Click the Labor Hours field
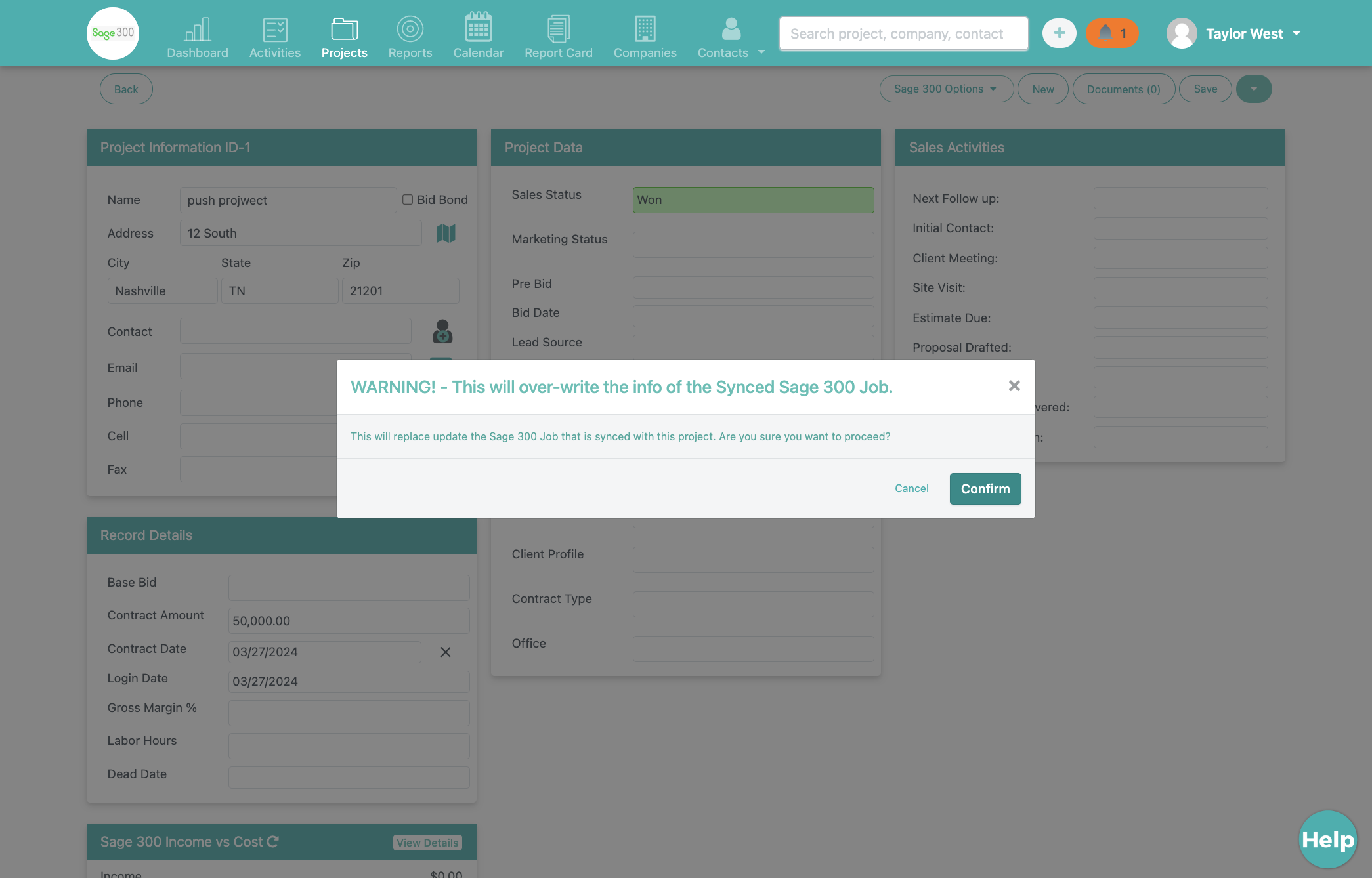1372x878 pixels. click(349, 746)
